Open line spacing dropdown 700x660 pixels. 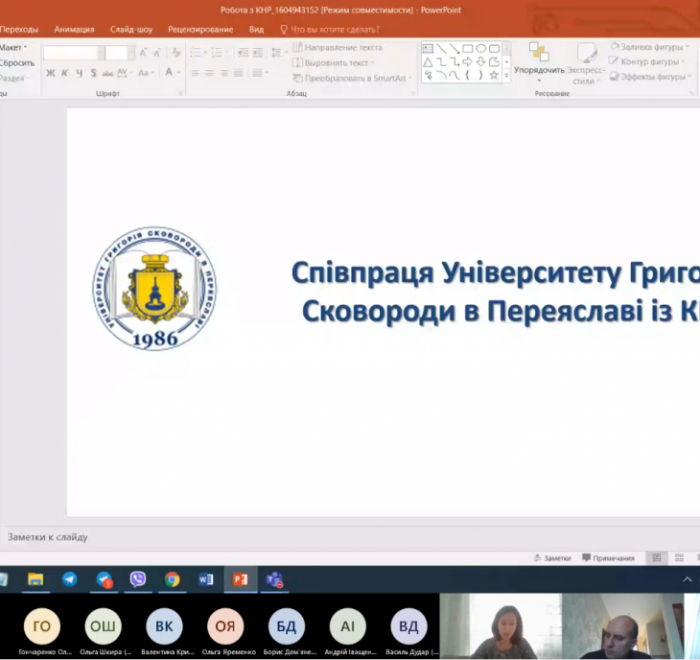(279, 53)
